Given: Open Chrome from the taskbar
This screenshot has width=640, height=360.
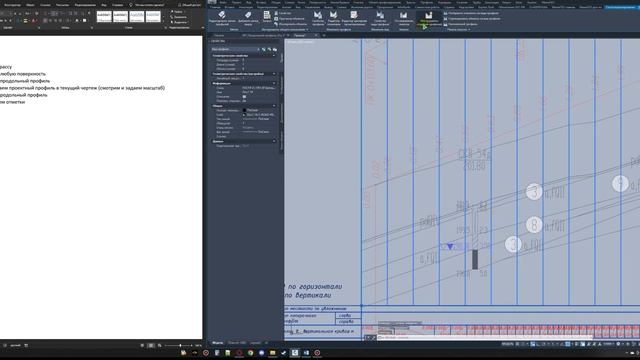Looking at the screenshot, I should pyautogui.click(x=250, y=353).
